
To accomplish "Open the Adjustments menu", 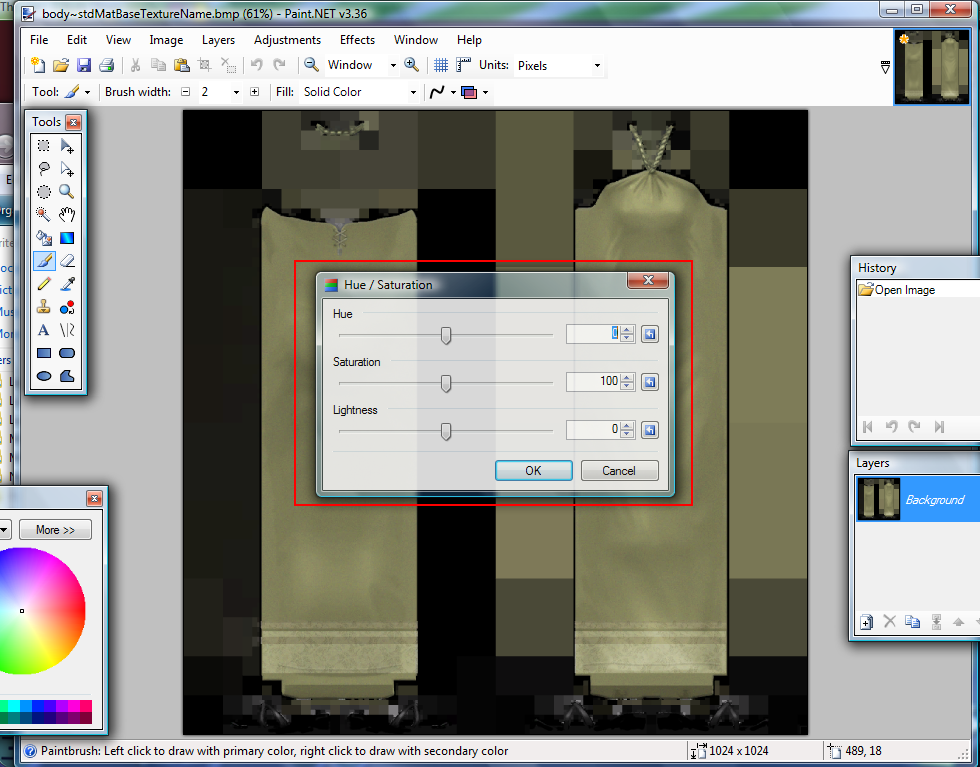I will [288, 40].
